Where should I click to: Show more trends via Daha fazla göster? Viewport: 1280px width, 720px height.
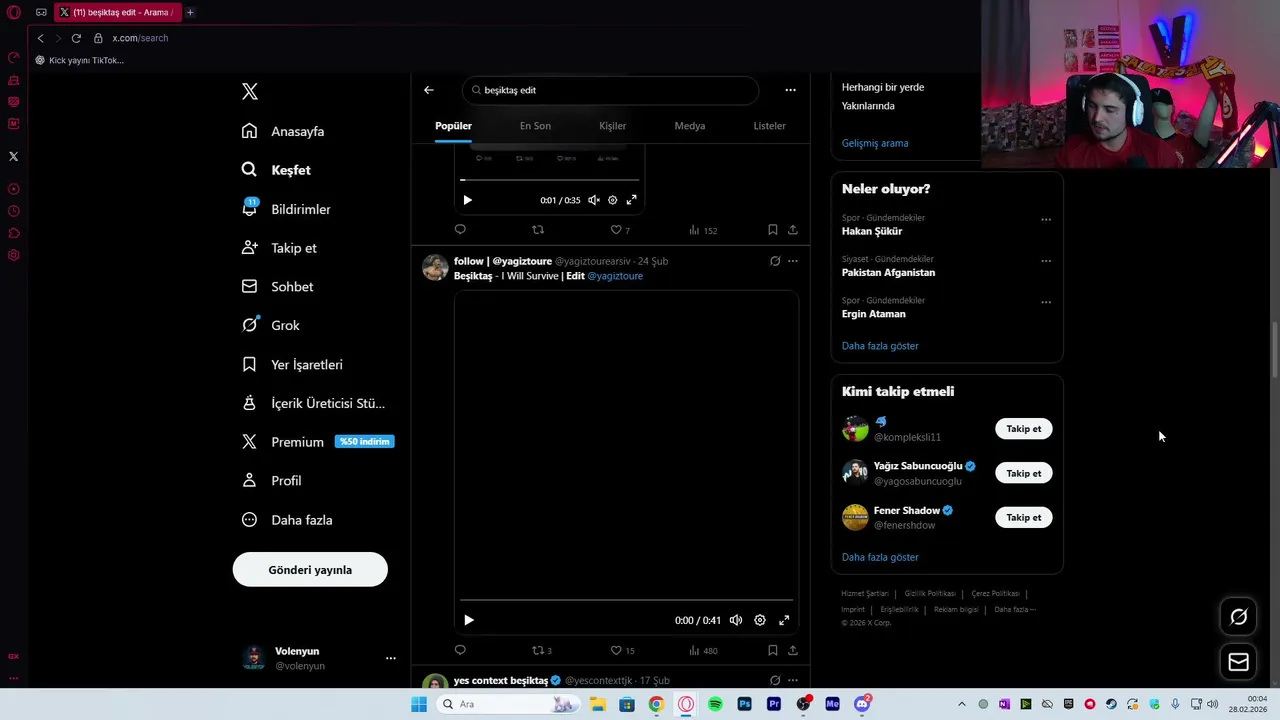(880, 346)
